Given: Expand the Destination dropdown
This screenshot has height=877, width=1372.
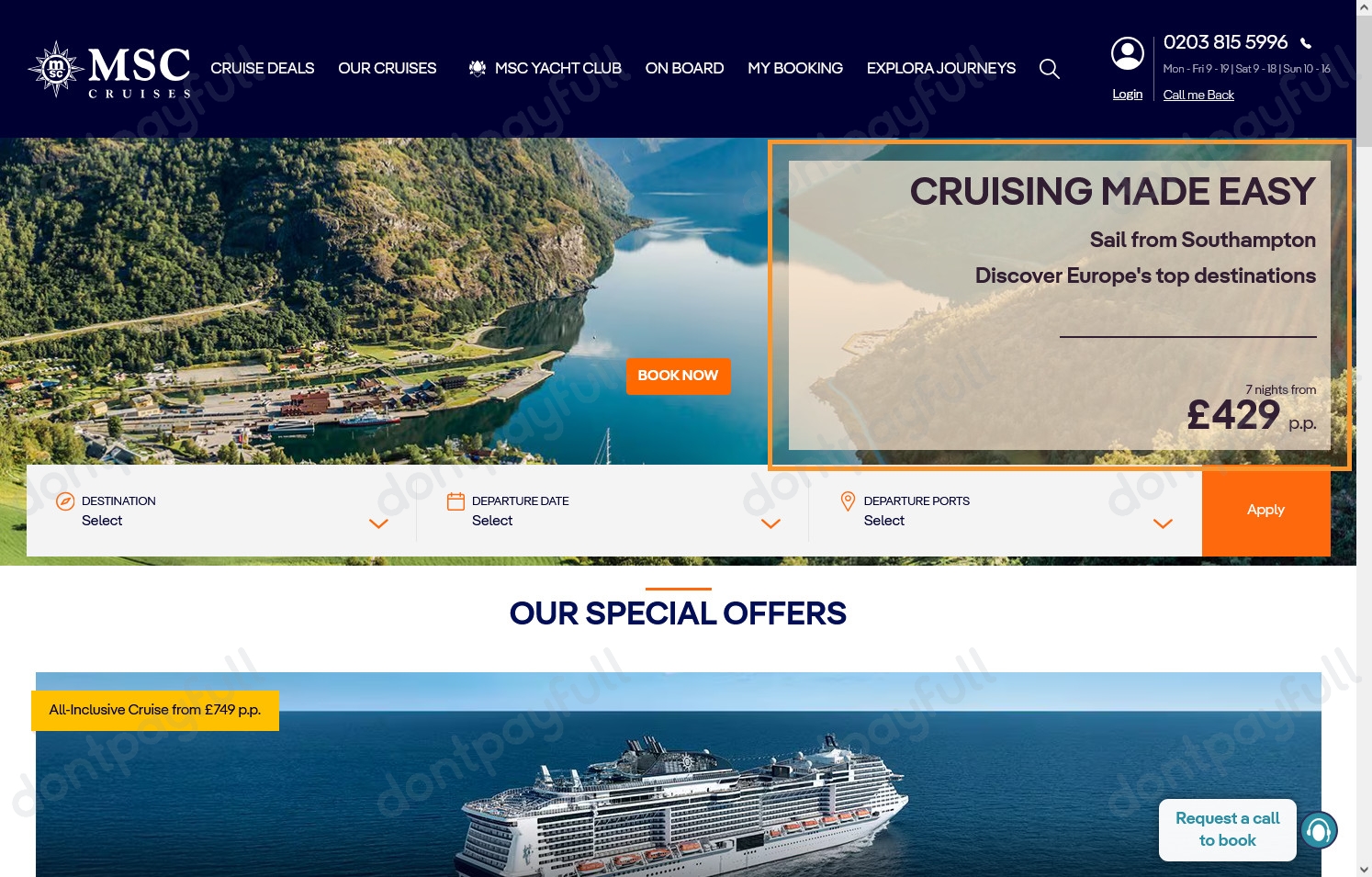Looking at the screenshot, I should tap(221, 511).
